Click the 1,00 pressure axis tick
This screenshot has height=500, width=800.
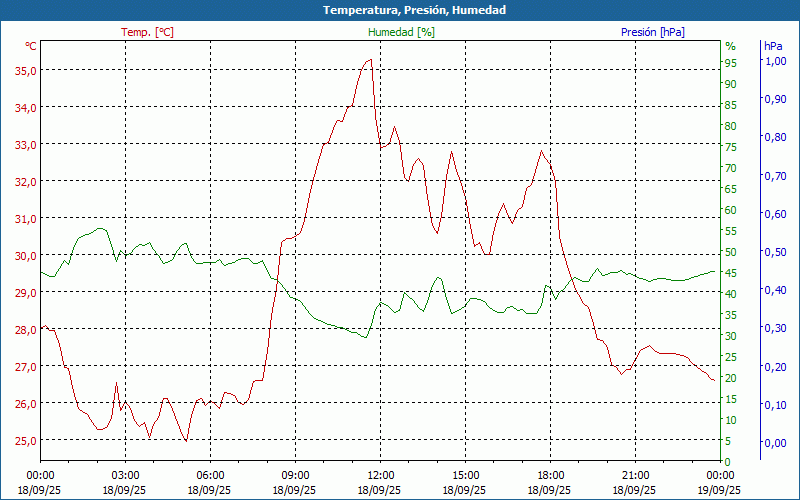pyautogui.click(x=775, y=60)
